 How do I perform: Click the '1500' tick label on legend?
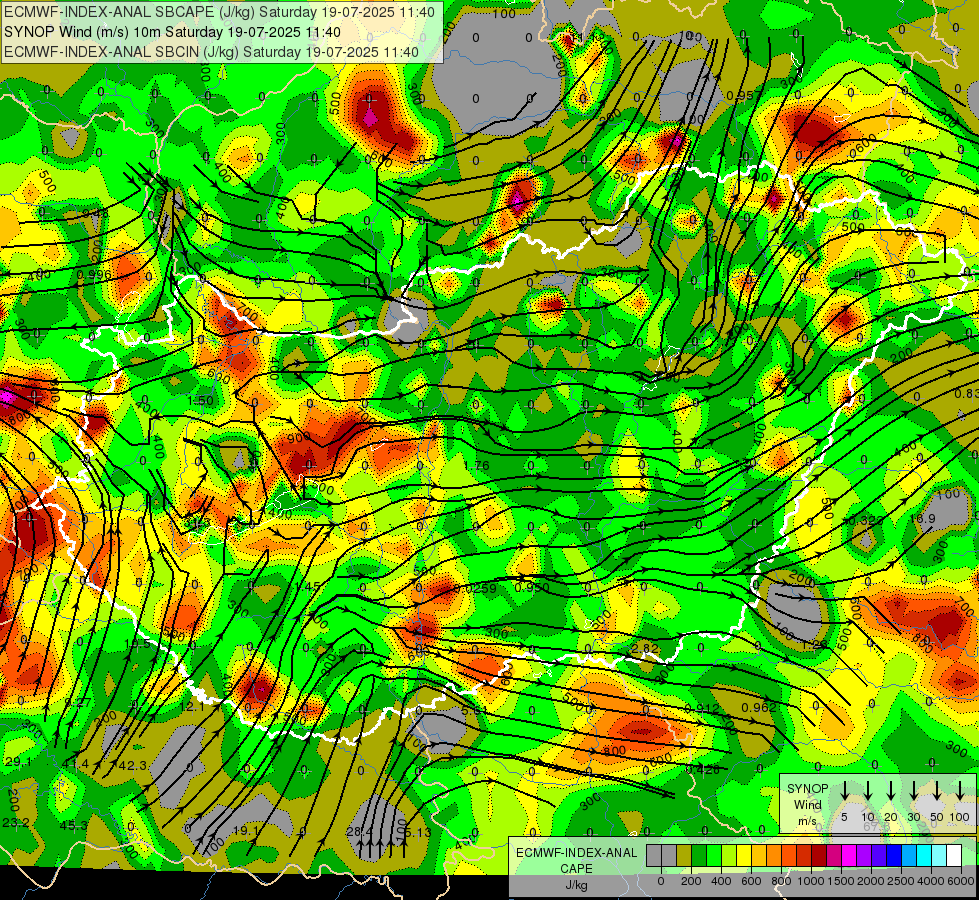pos(840,881)
